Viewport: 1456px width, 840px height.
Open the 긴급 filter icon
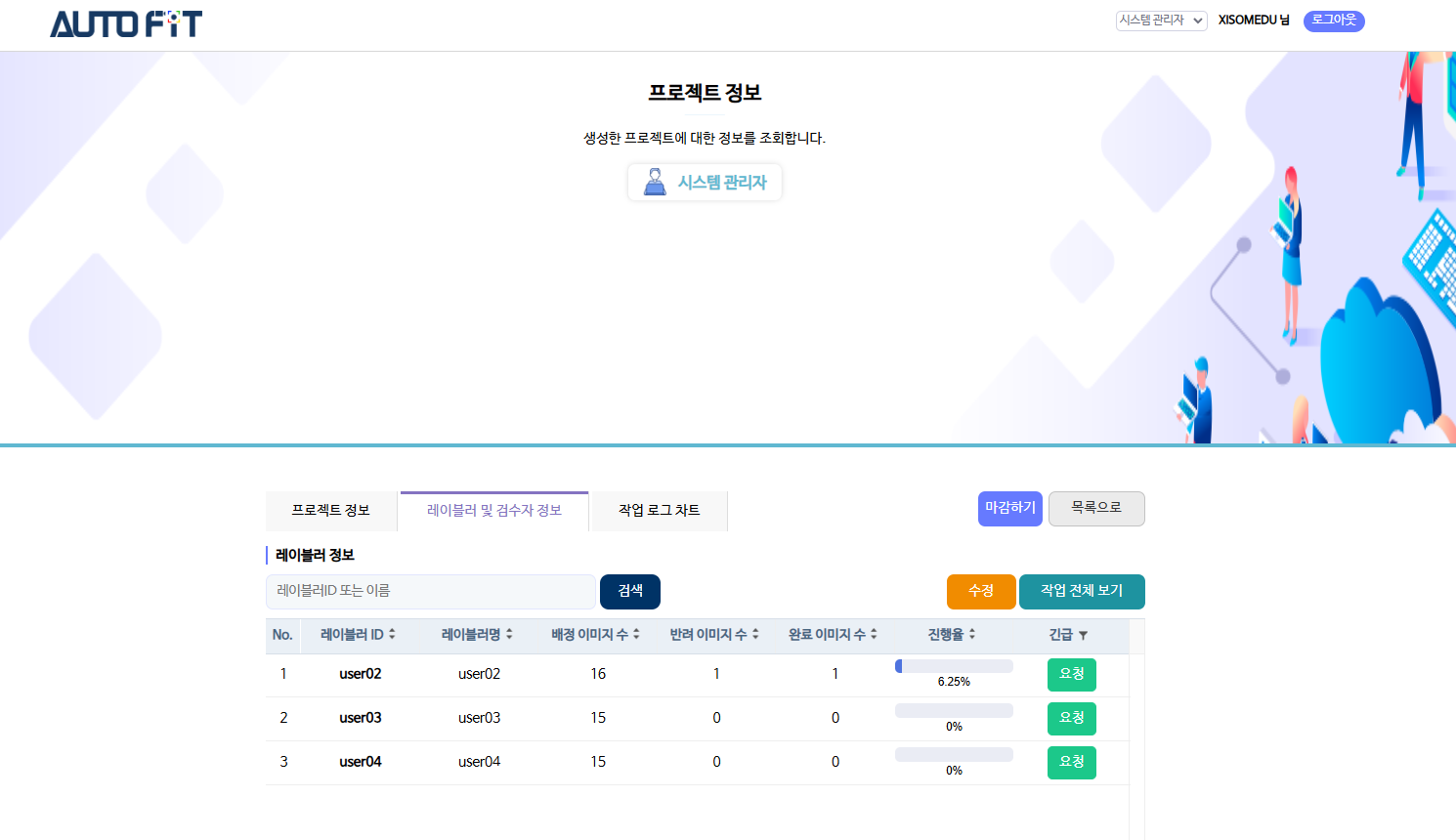pos(1083,636)
